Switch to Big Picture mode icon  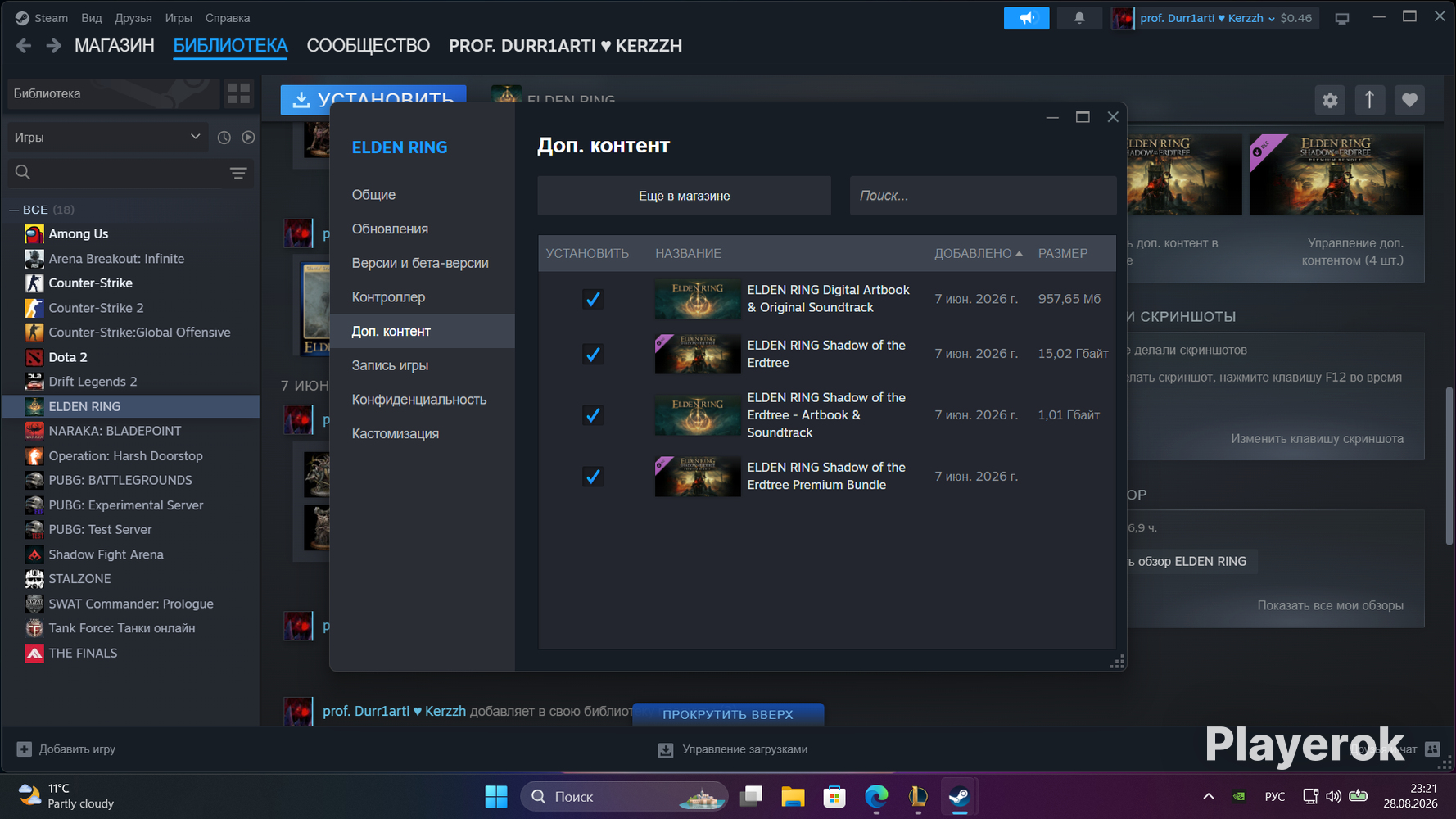[1341, 18]
